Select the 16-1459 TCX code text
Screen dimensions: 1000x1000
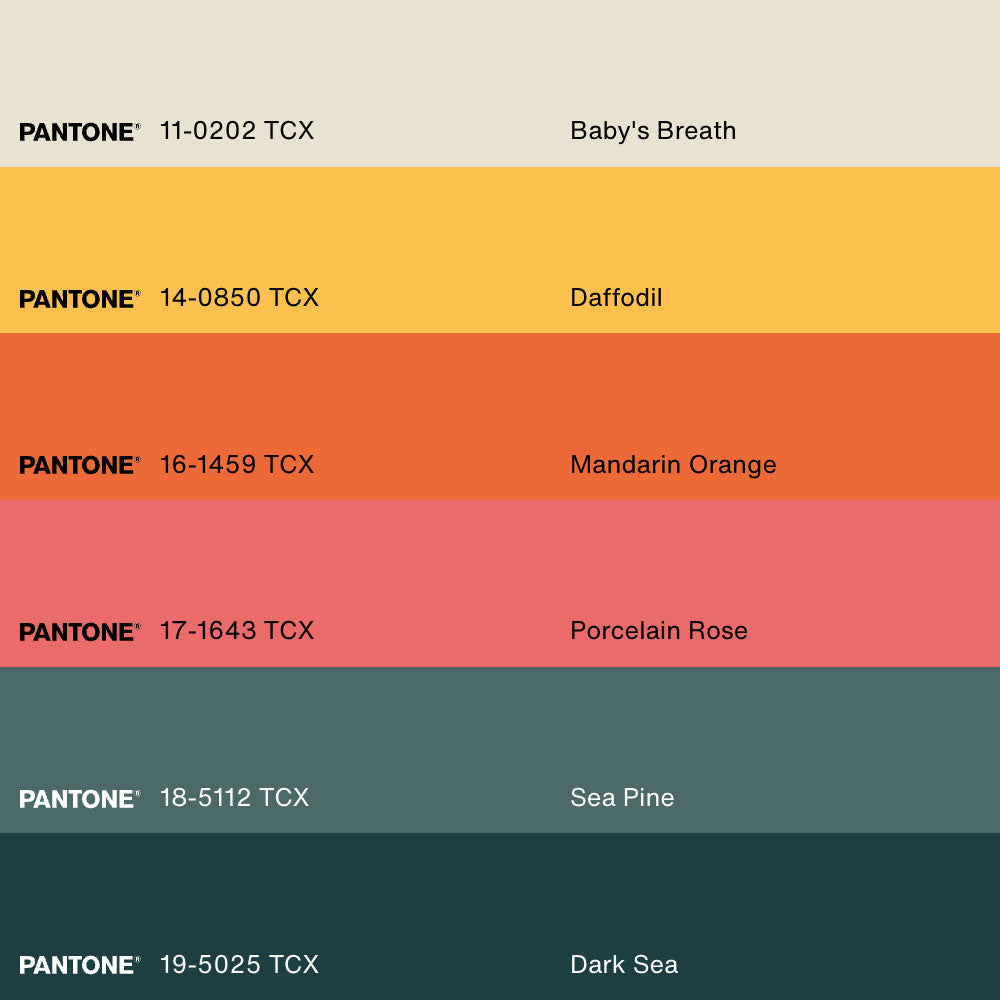[237, 465]
